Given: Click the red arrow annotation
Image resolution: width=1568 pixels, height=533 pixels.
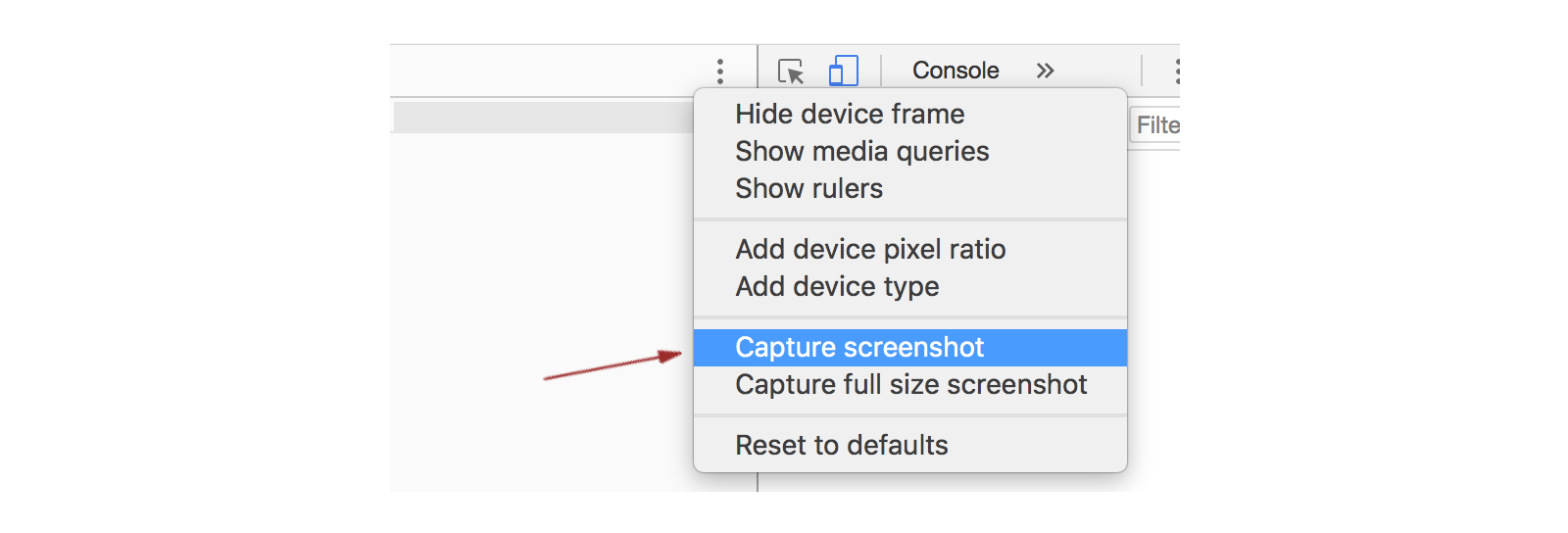Looking at the screenshot, I should [x=612, y=365].
